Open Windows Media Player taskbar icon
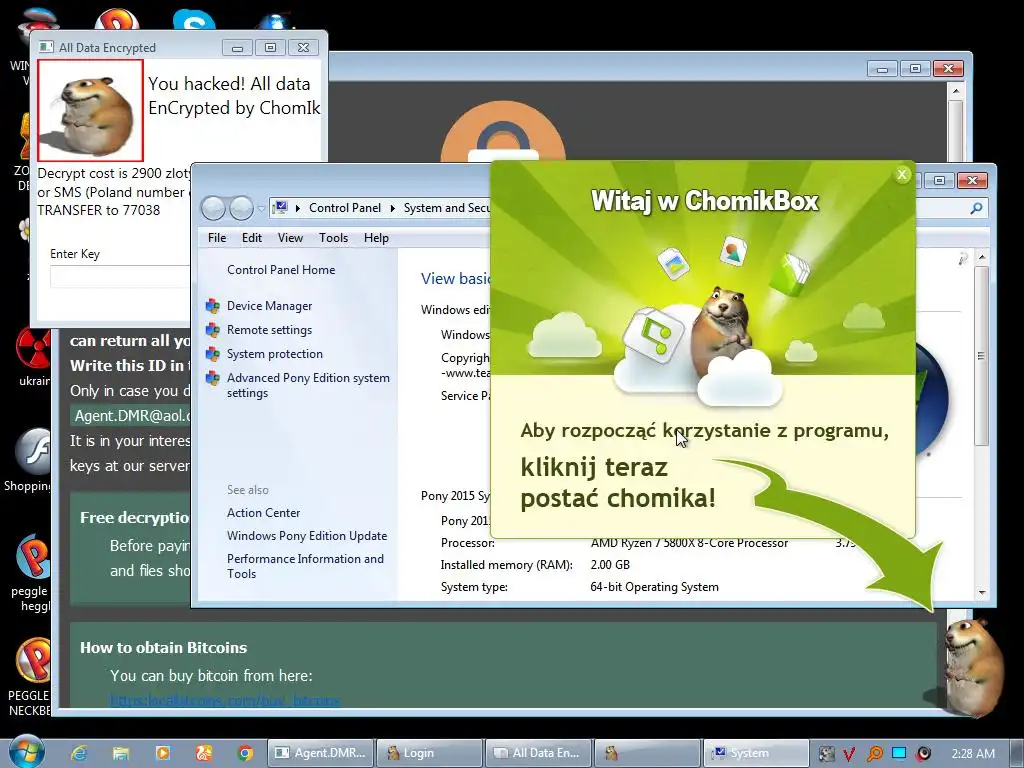The height and width of the screenshot is (768, 1024). [x=163, y=753]
